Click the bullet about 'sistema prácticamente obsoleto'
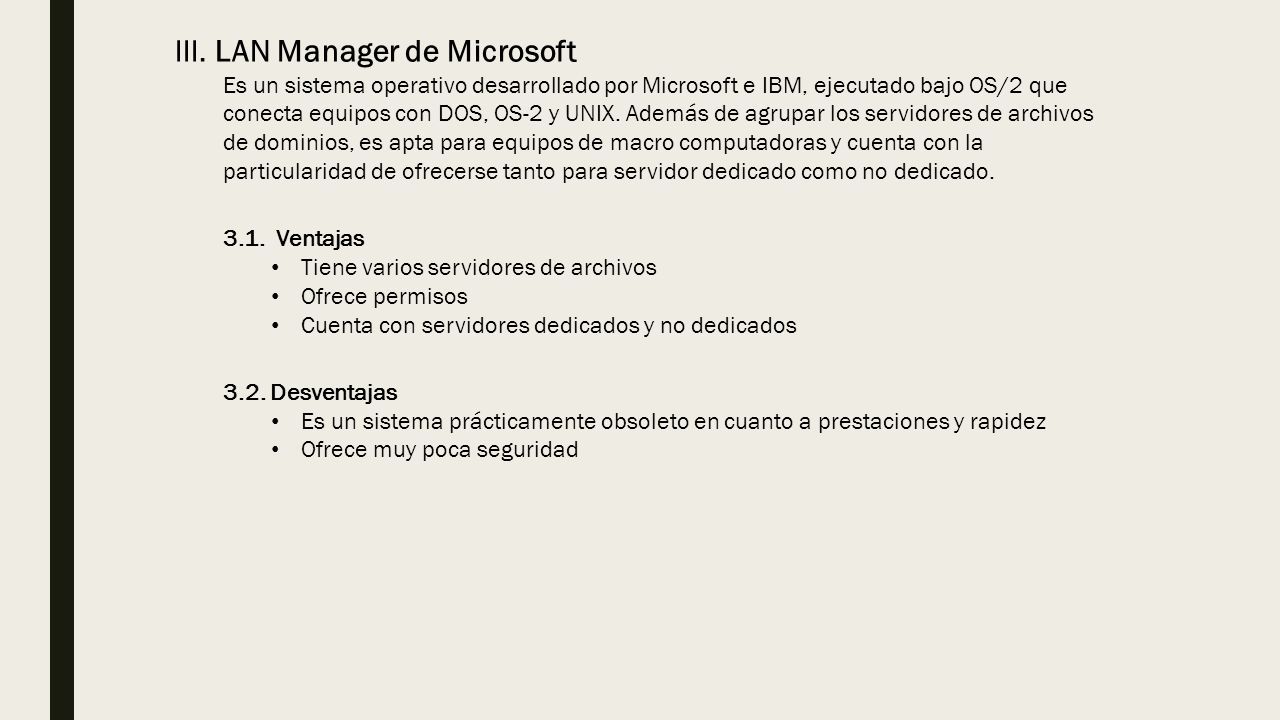Viewport: 1280px width, 720px height. (673, 421)
